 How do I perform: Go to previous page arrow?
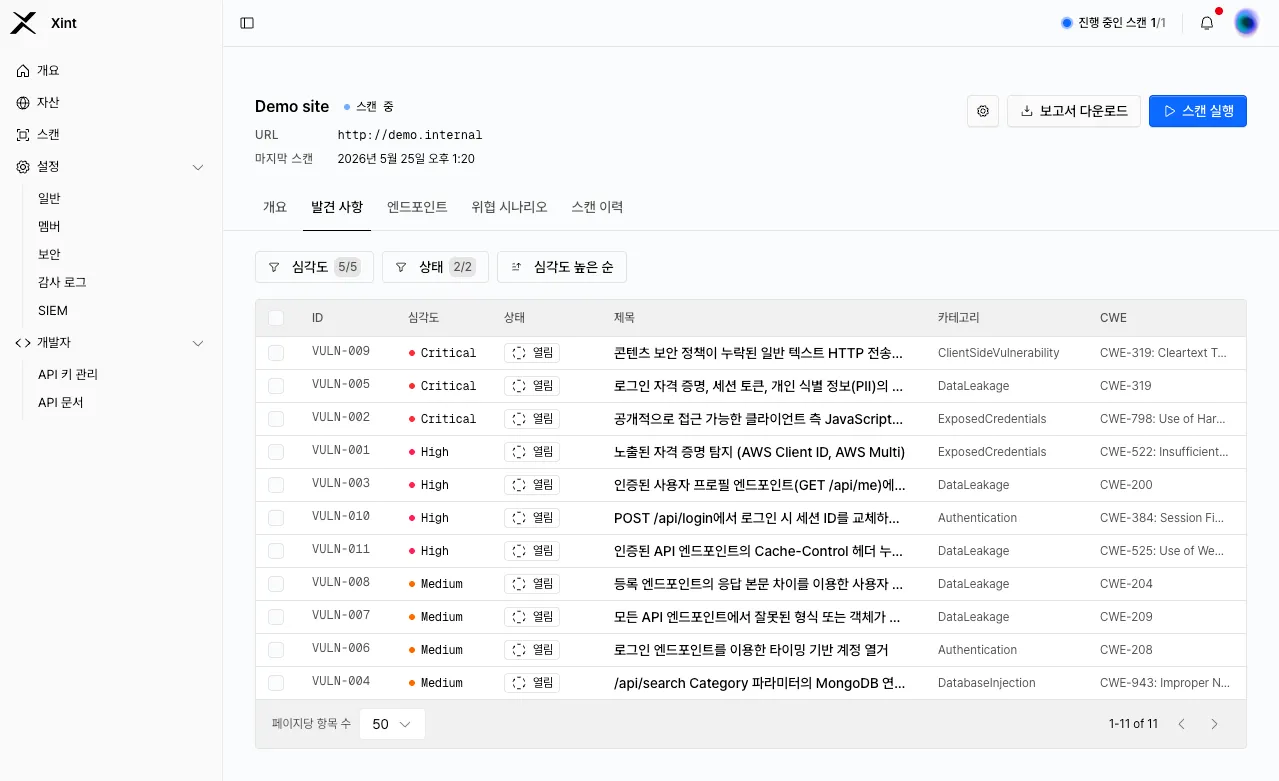point(1181,724)
